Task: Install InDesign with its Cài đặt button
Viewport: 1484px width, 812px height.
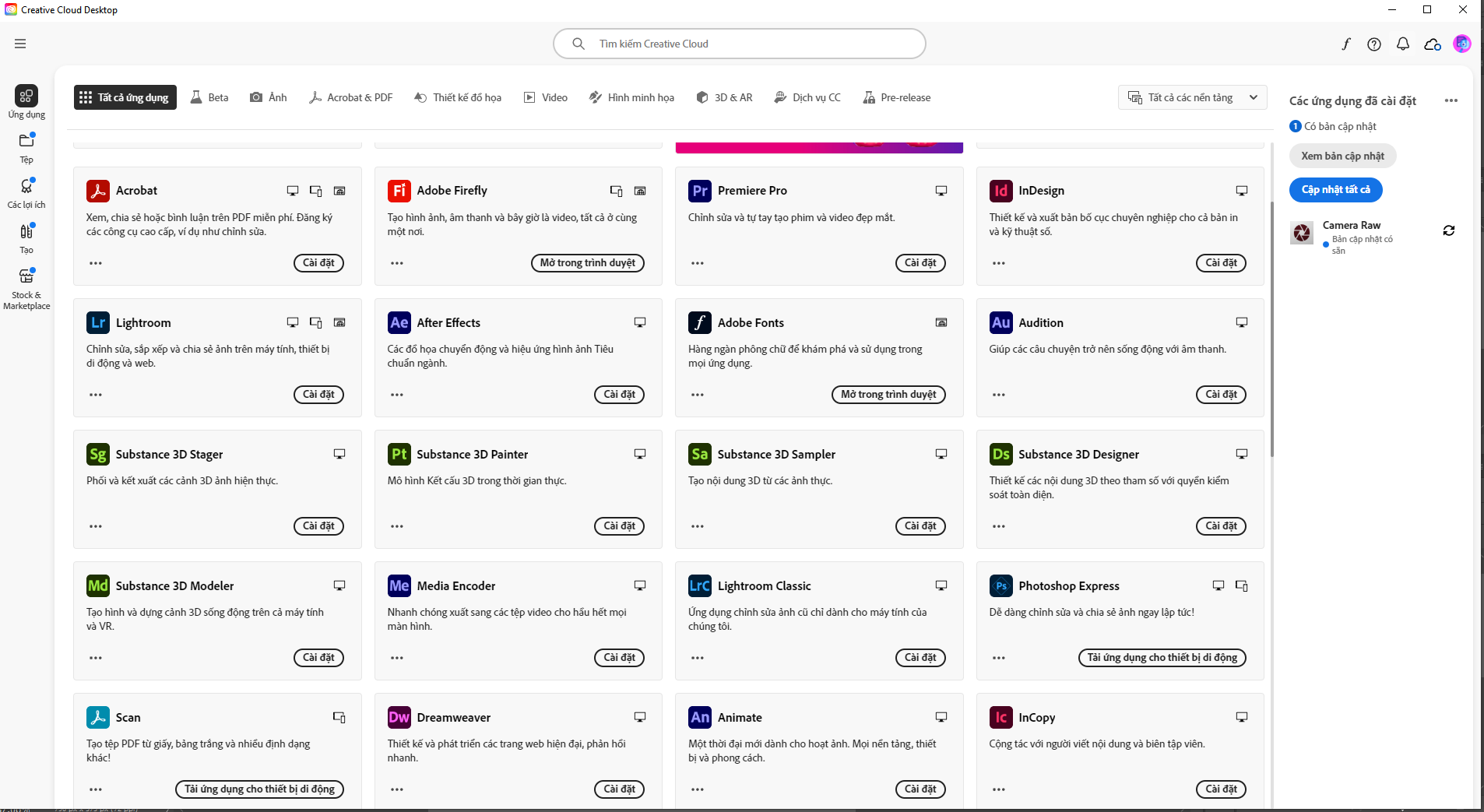Action: pyautogui.click(x=1220, y=263)
